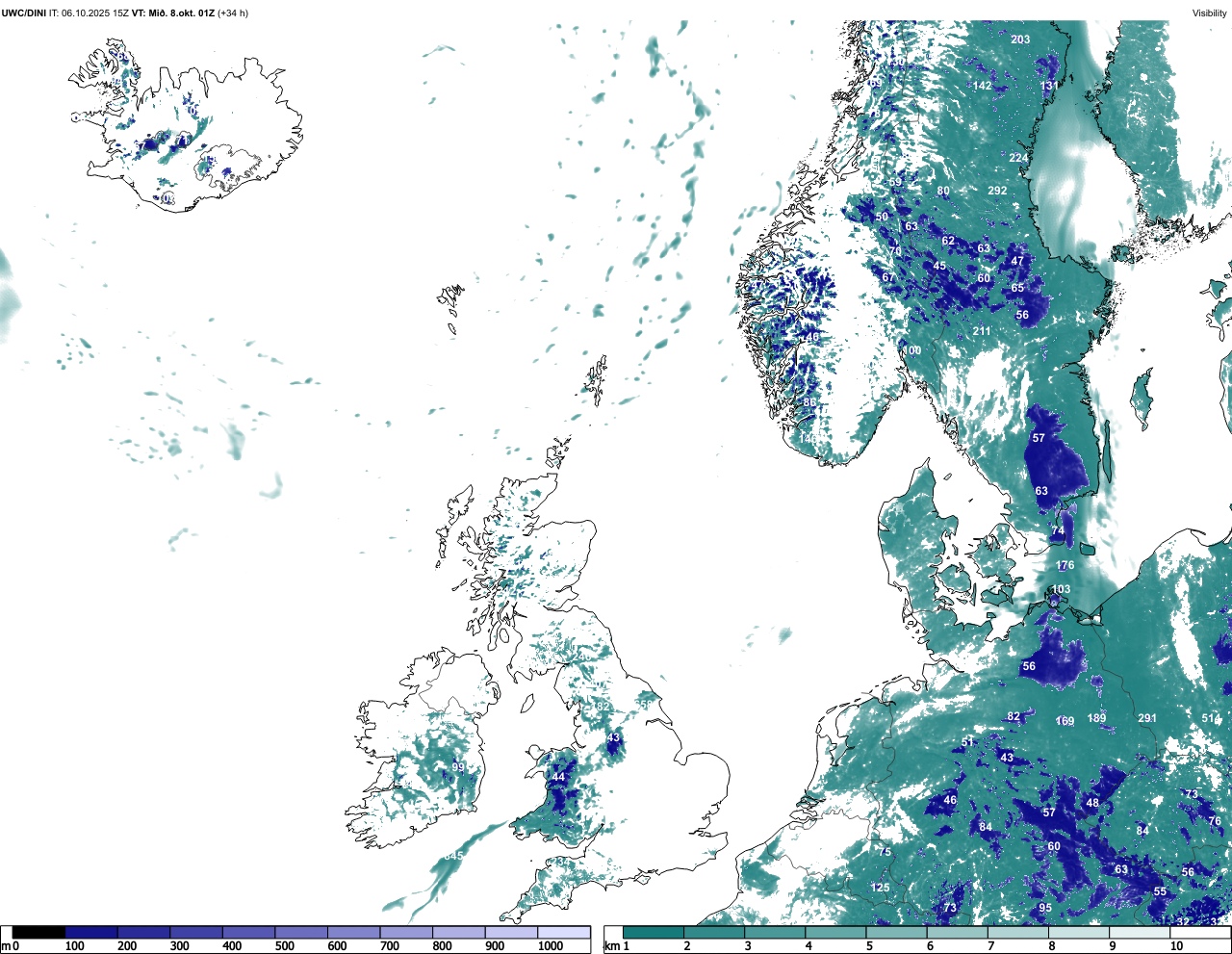Click the visibility value '47' over Sweden

pyautogui.click(x=1017, y=261)
